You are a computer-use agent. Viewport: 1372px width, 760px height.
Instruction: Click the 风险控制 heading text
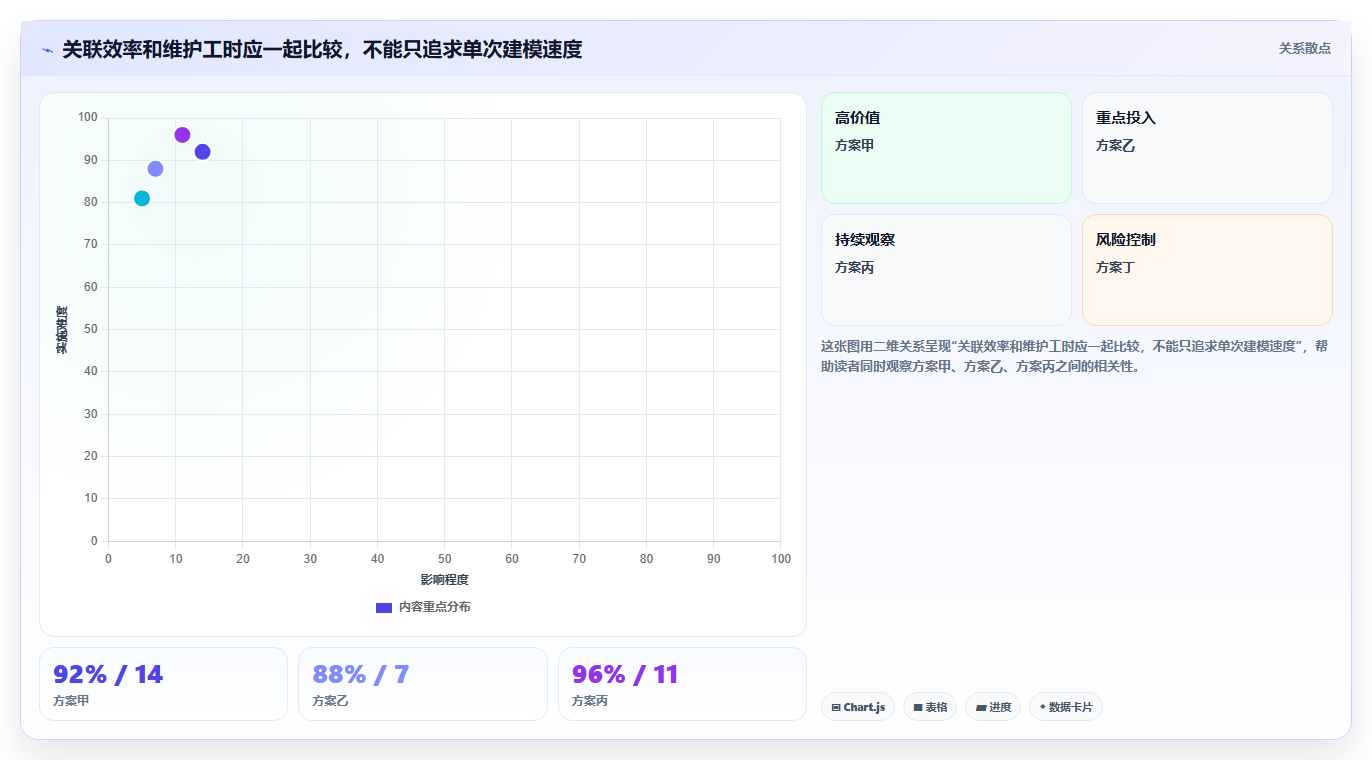[x=1126, y=240]
